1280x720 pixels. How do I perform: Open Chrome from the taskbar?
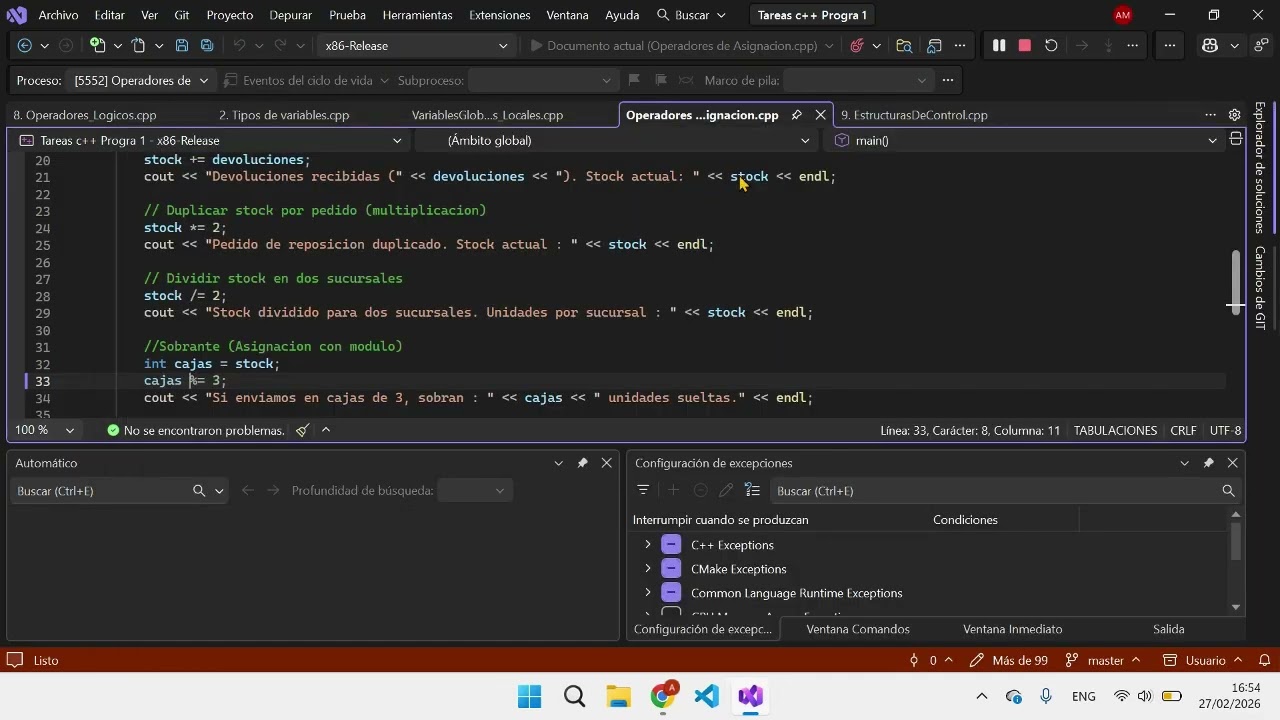(x=663, y=696)
